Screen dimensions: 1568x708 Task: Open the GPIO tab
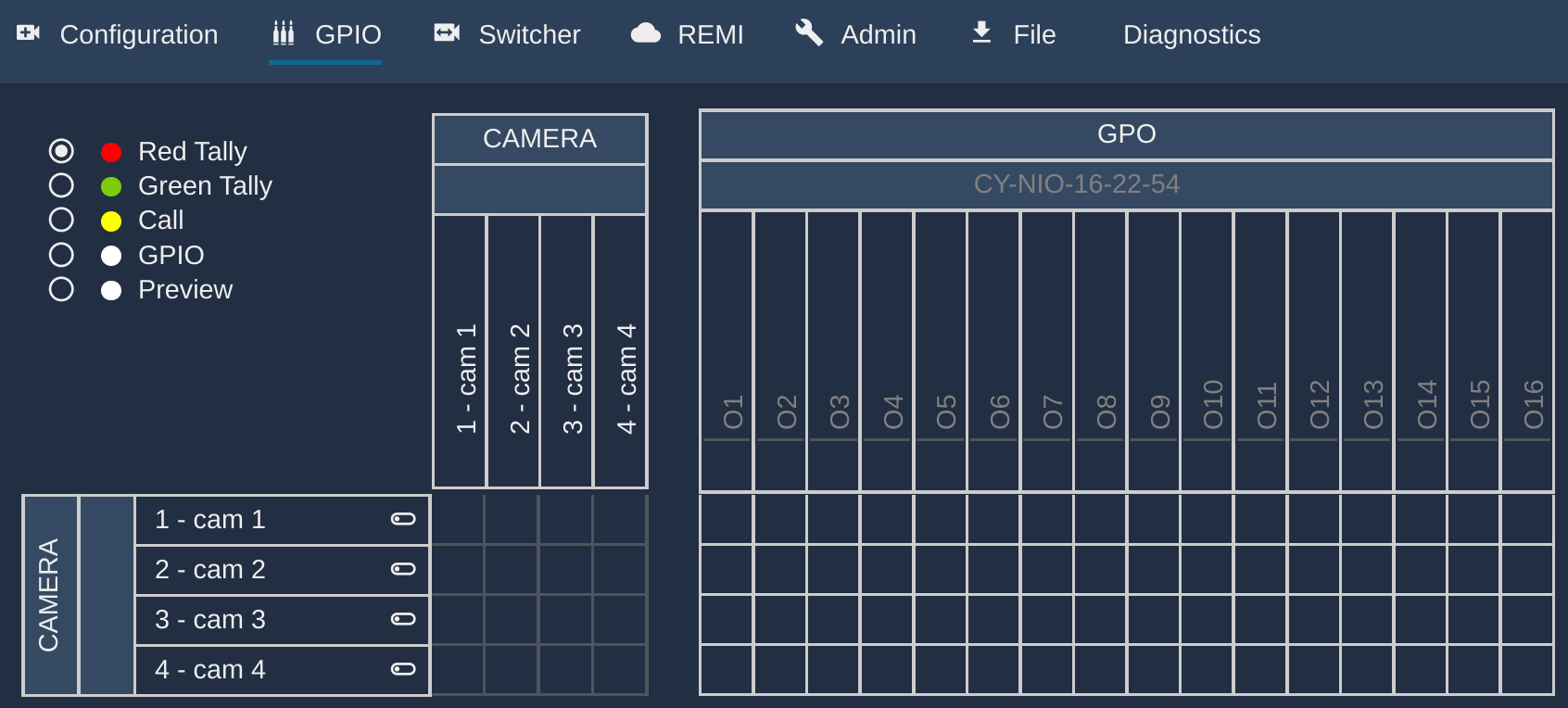[325, 34]
